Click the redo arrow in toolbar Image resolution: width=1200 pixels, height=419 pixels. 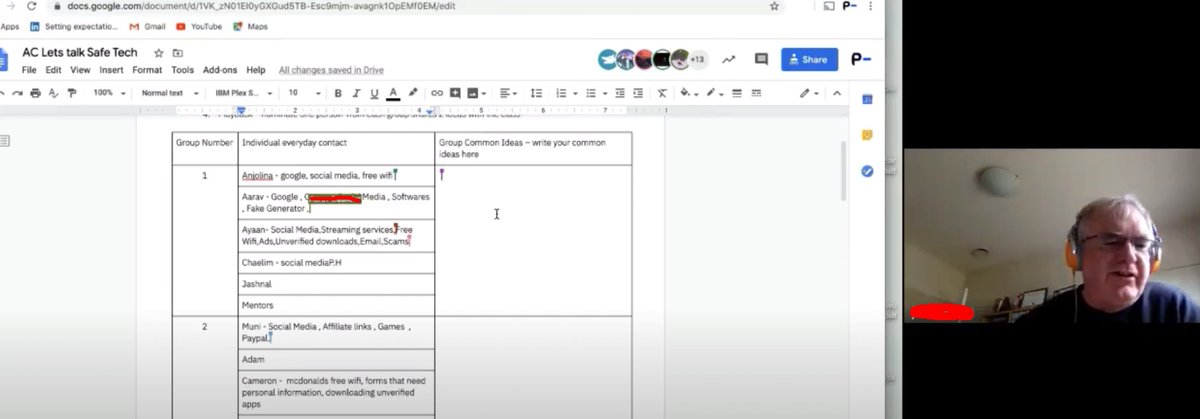[17, 93]
